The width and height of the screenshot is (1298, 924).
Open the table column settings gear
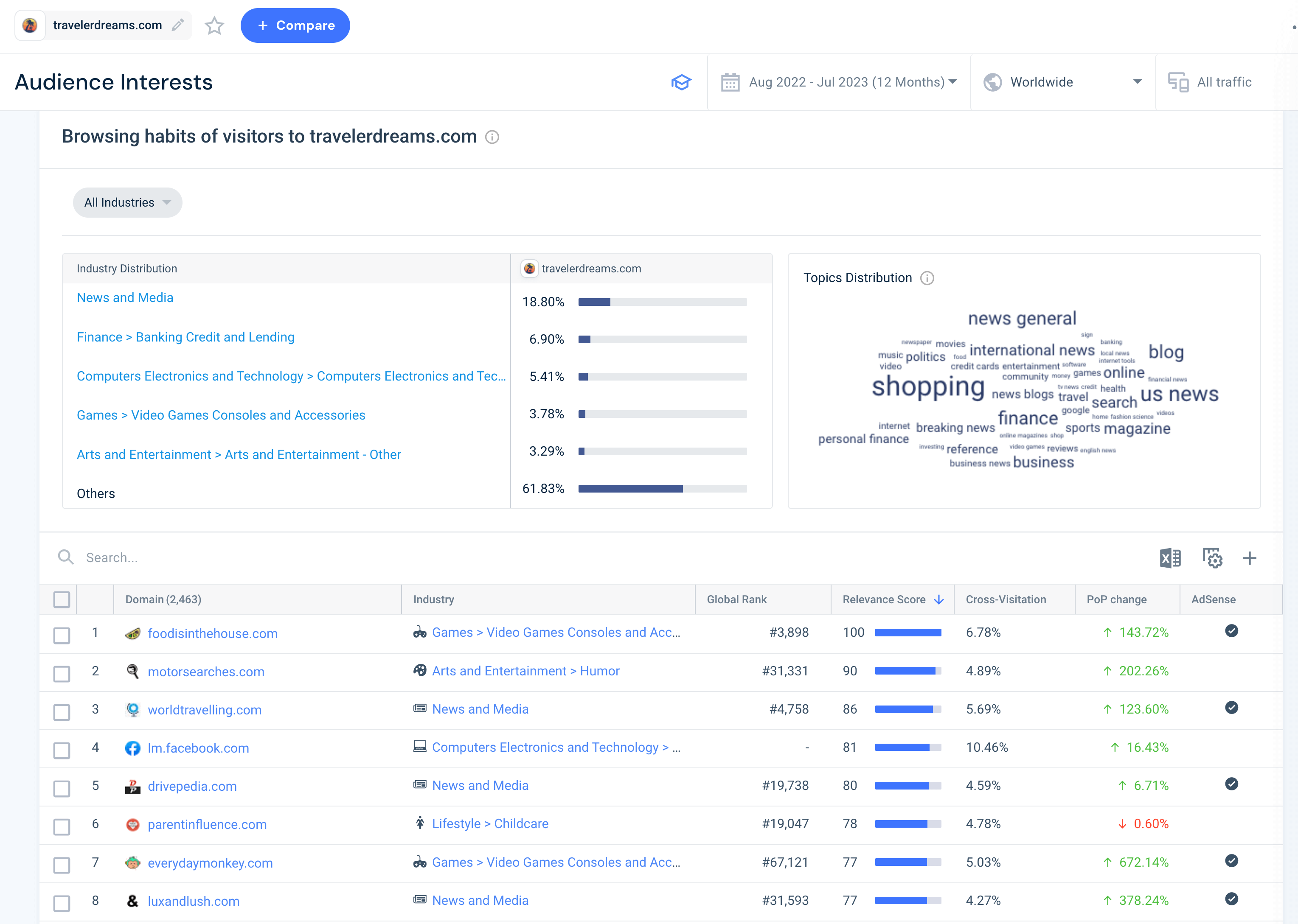tap(1213, 557)
